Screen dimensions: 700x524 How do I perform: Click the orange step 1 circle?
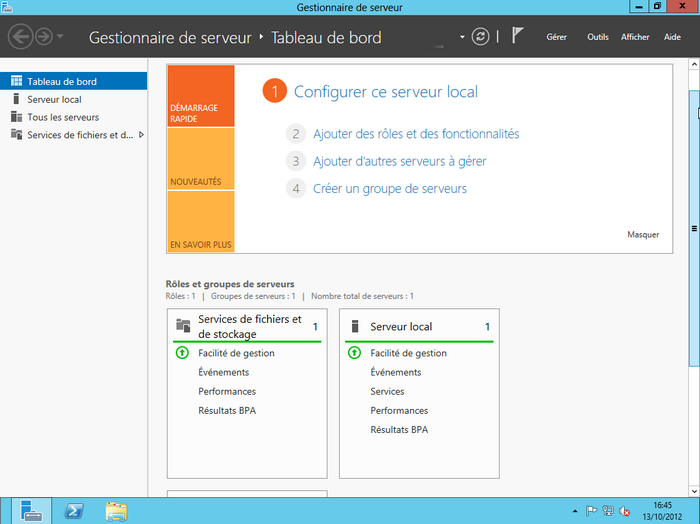pyautogui.click(x=275, y=91)
